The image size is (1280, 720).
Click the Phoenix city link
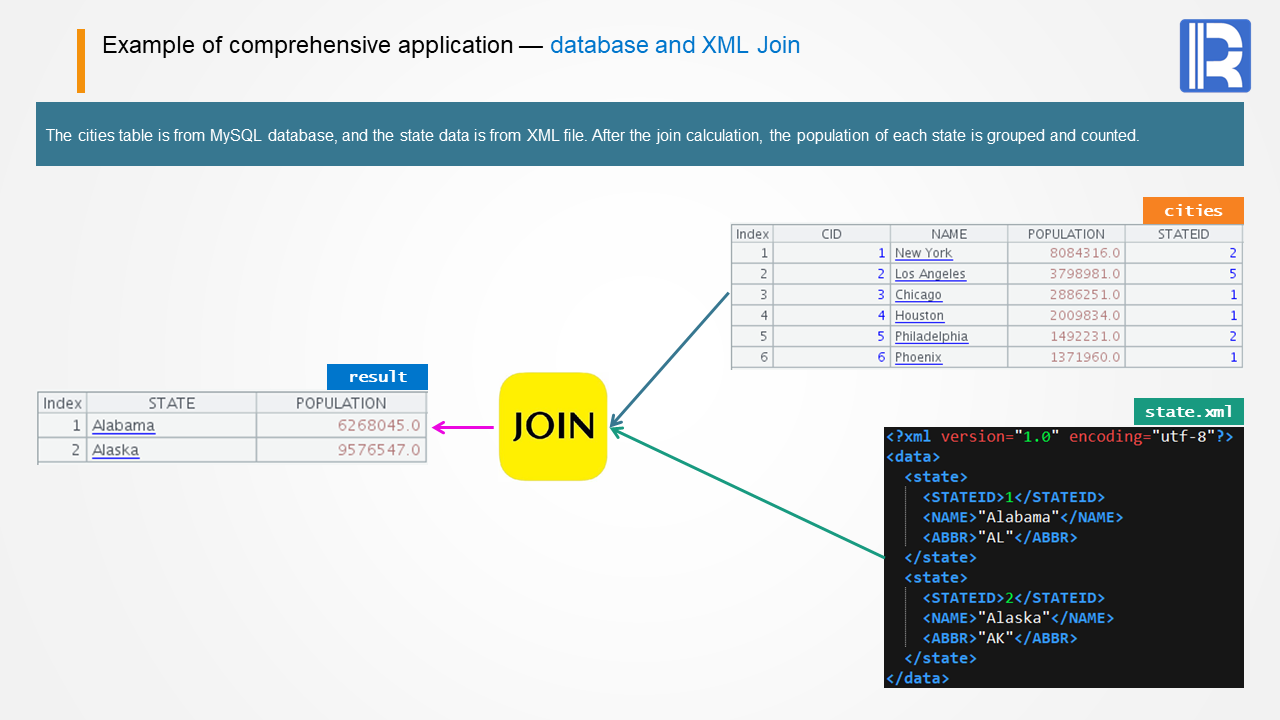coord(918,358)
